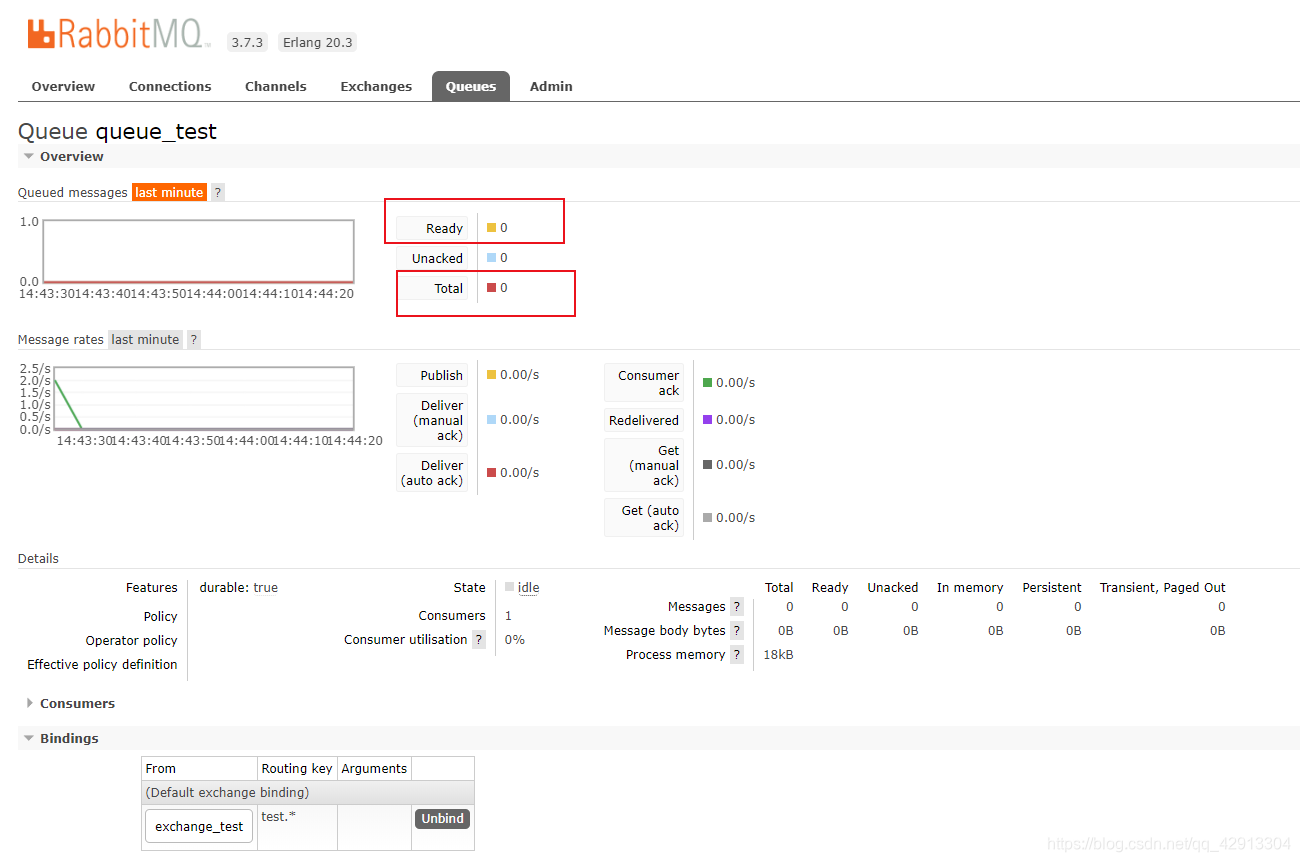
Task: Go to the Channels tab
Action: [276, 86]
